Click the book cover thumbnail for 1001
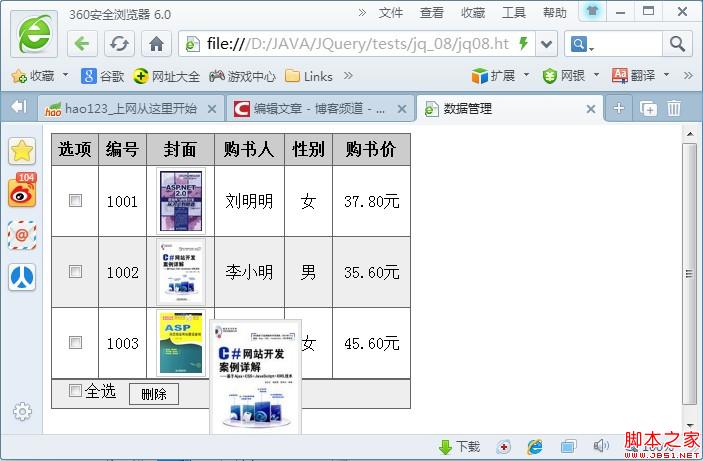The image size is (703, 461). pos(181,201)
